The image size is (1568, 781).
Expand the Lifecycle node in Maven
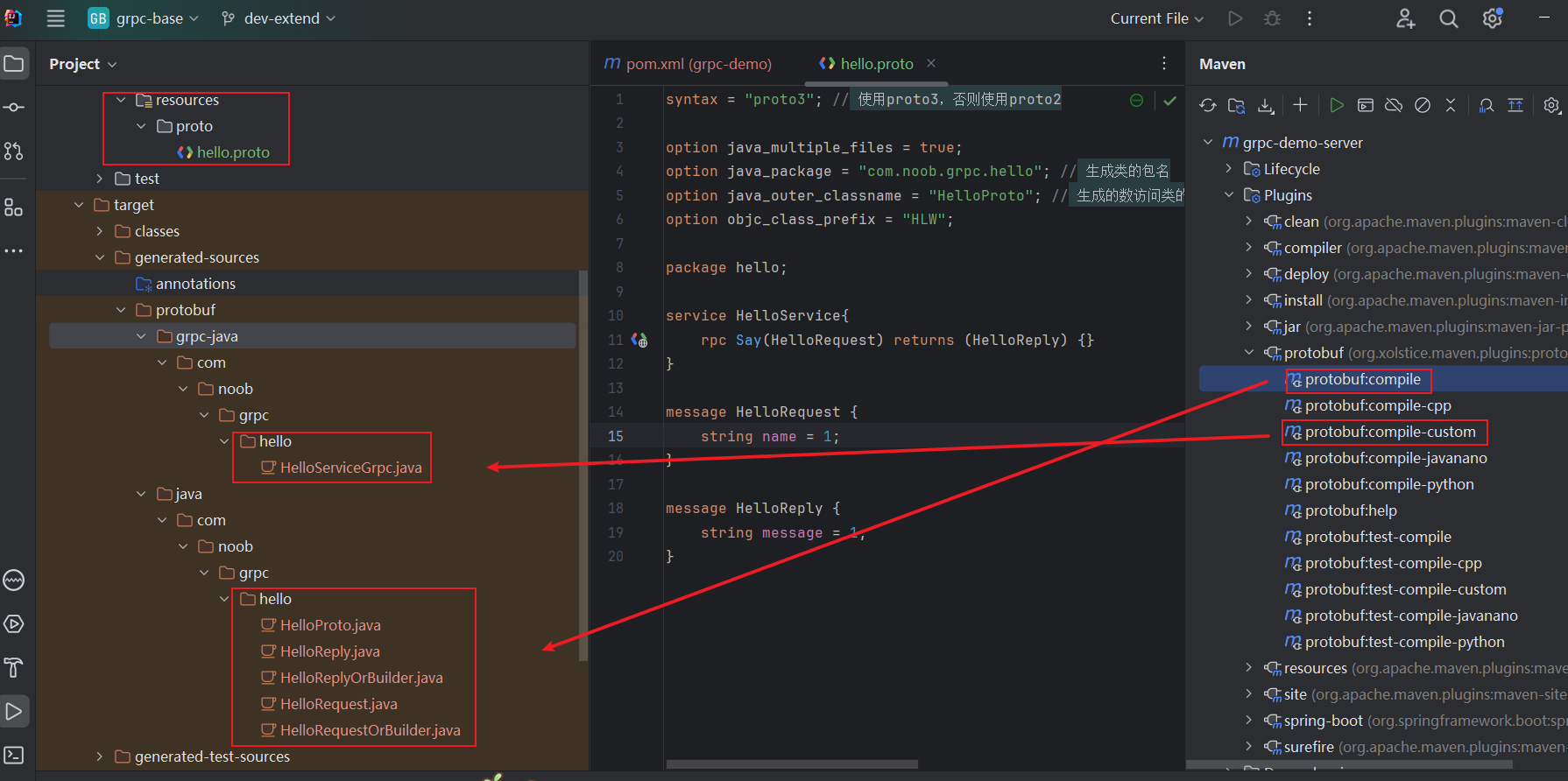tap(1229, 169)
